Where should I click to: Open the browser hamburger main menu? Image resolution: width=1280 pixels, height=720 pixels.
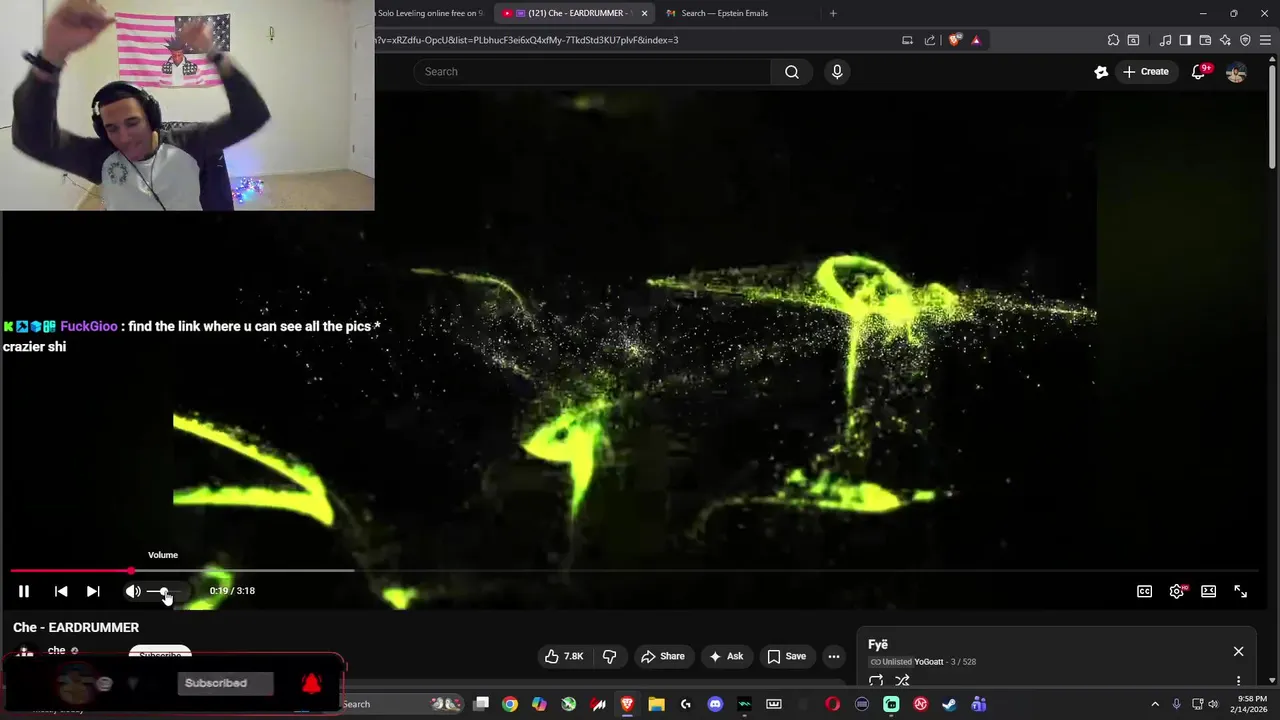point(1266,40)
